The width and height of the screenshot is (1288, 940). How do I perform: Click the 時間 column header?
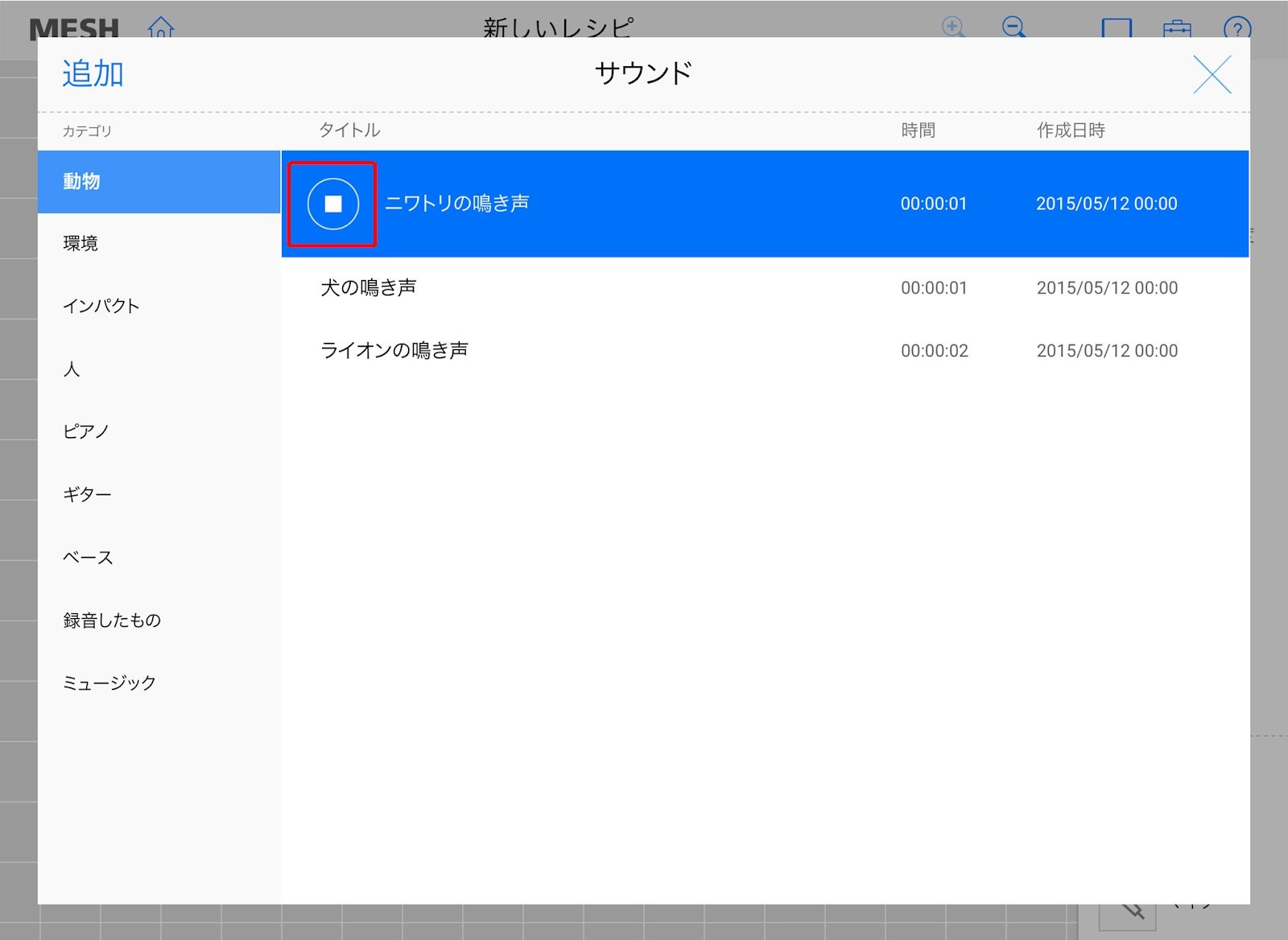[918, 130]
